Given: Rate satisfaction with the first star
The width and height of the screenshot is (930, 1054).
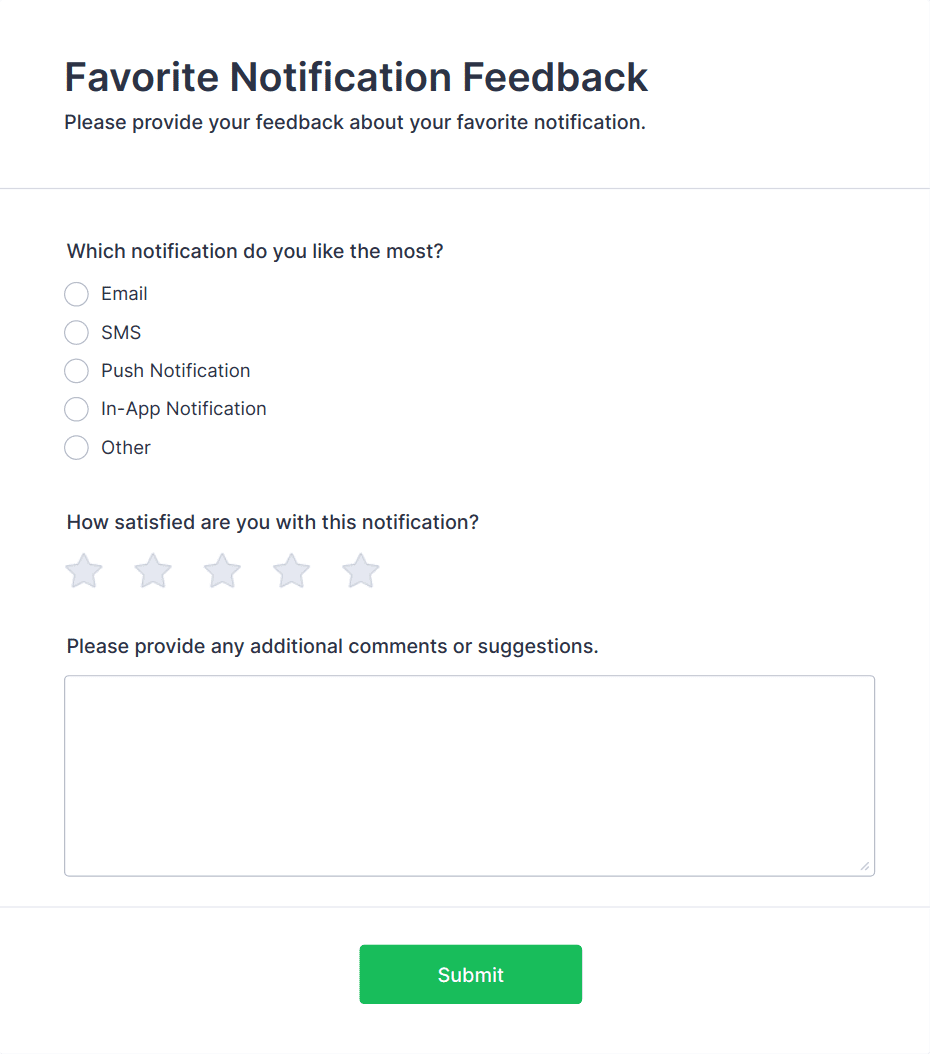Looking at the screenshot, I should click(x=84, y=572).
